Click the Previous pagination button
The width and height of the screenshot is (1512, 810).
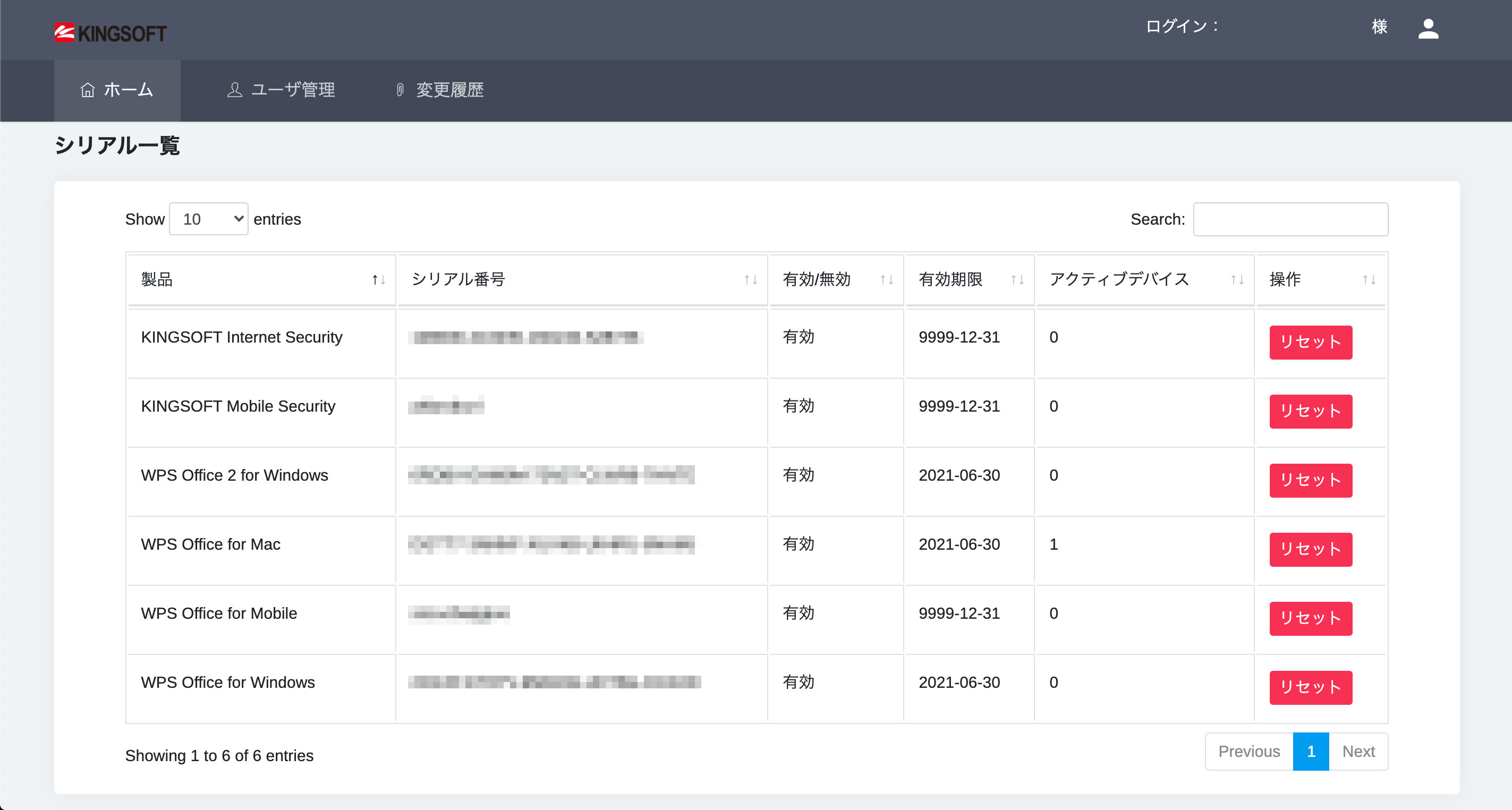pyautogui.click(x=1248, y=751)
